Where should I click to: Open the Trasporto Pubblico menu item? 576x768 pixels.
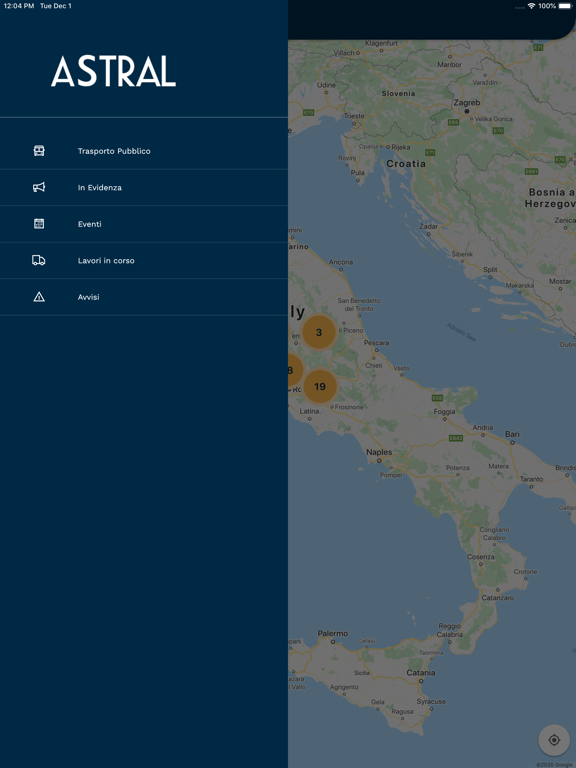tap(144, 151)
